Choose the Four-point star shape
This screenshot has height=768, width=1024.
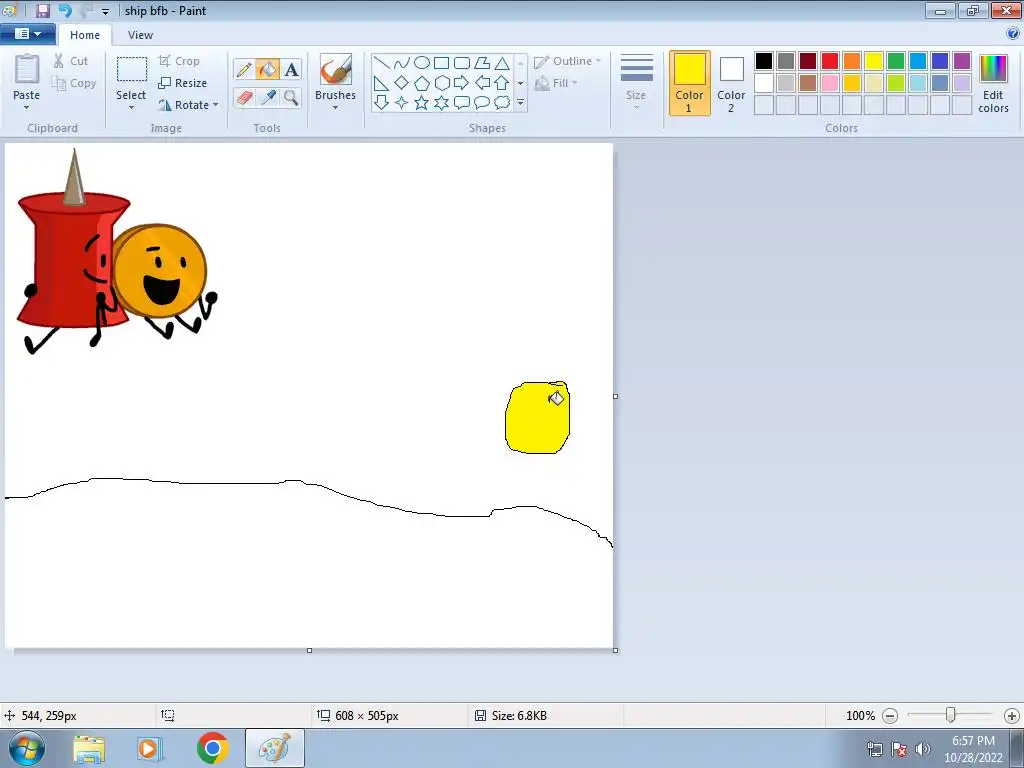(x=402, y=103)
